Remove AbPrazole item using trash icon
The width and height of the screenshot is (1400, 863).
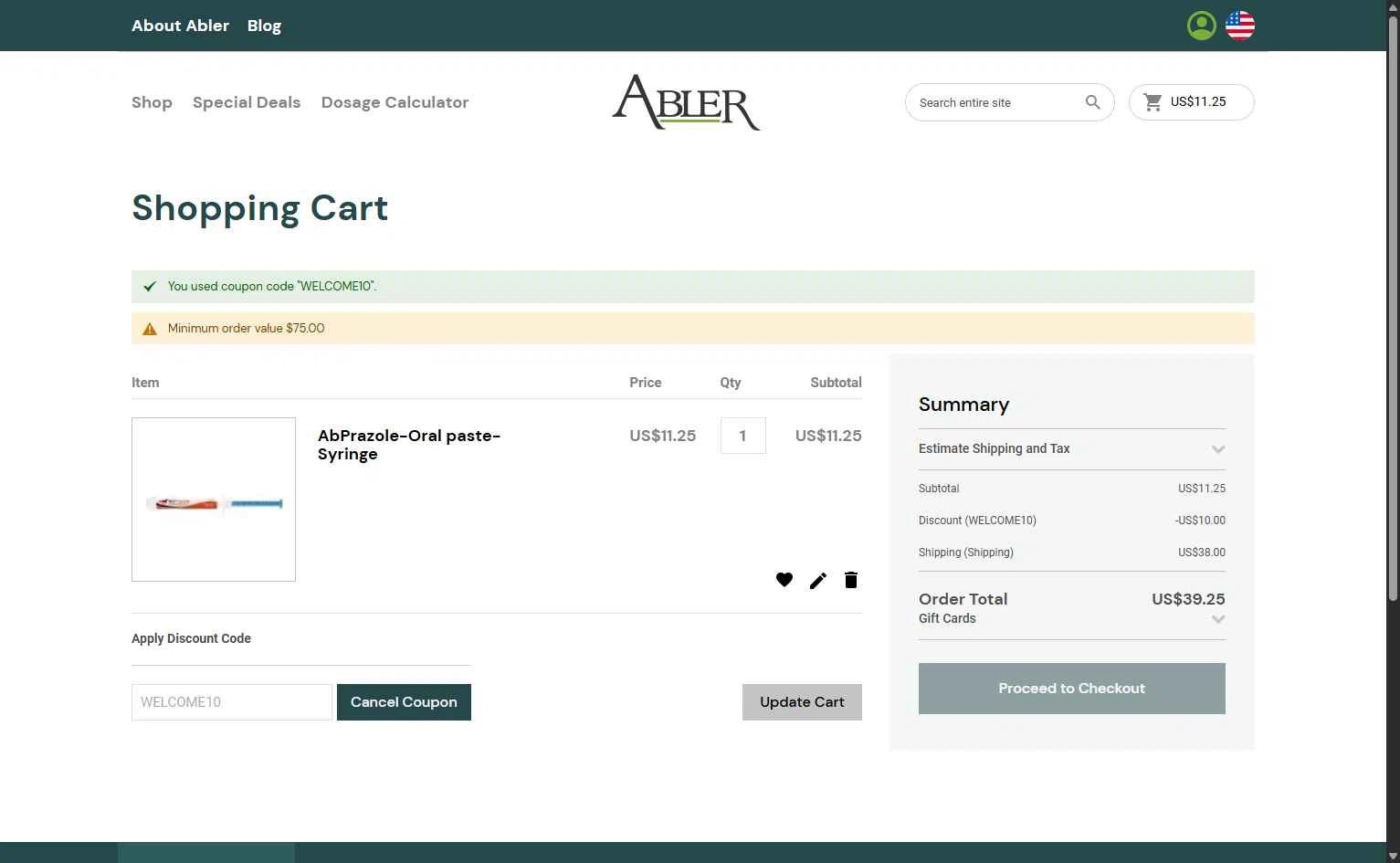click(851, 580)
